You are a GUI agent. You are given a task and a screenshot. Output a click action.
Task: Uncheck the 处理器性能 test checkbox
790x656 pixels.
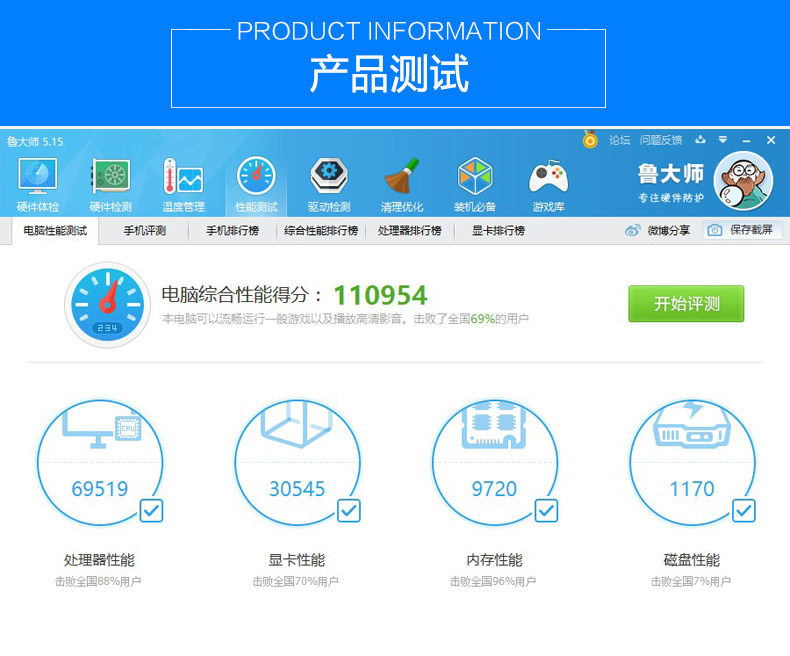click(151, 510)
